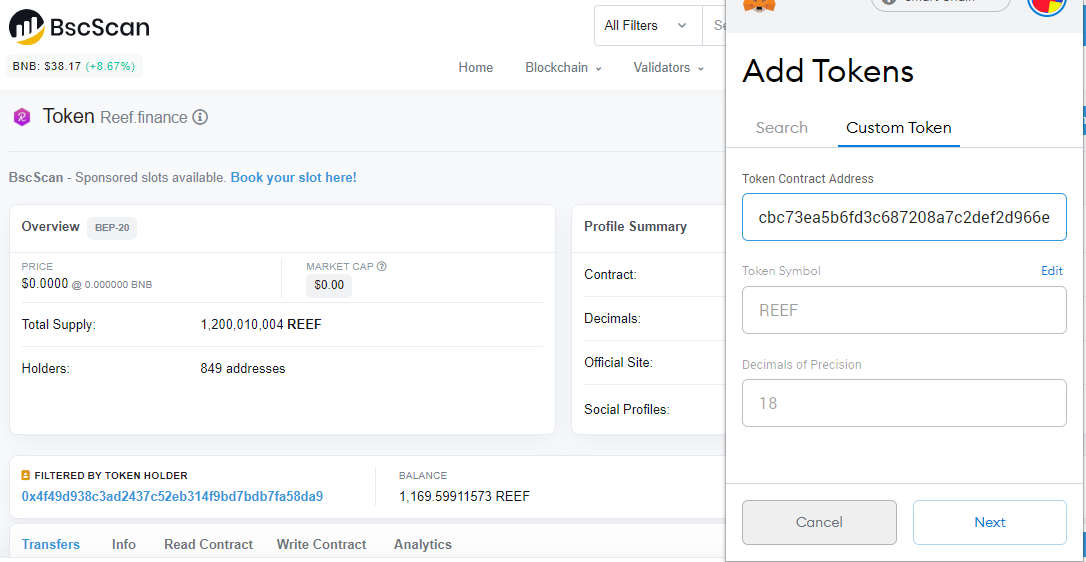Open the info icon next to Reef.finance
This screenshot has width=1086, height=562.
pos(200,117)
